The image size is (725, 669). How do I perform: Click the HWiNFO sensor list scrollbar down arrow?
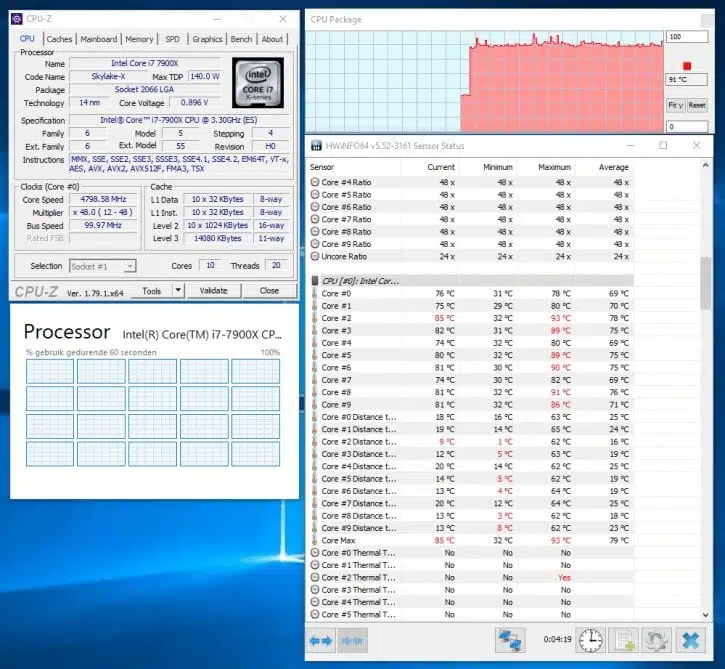(705, 615)
